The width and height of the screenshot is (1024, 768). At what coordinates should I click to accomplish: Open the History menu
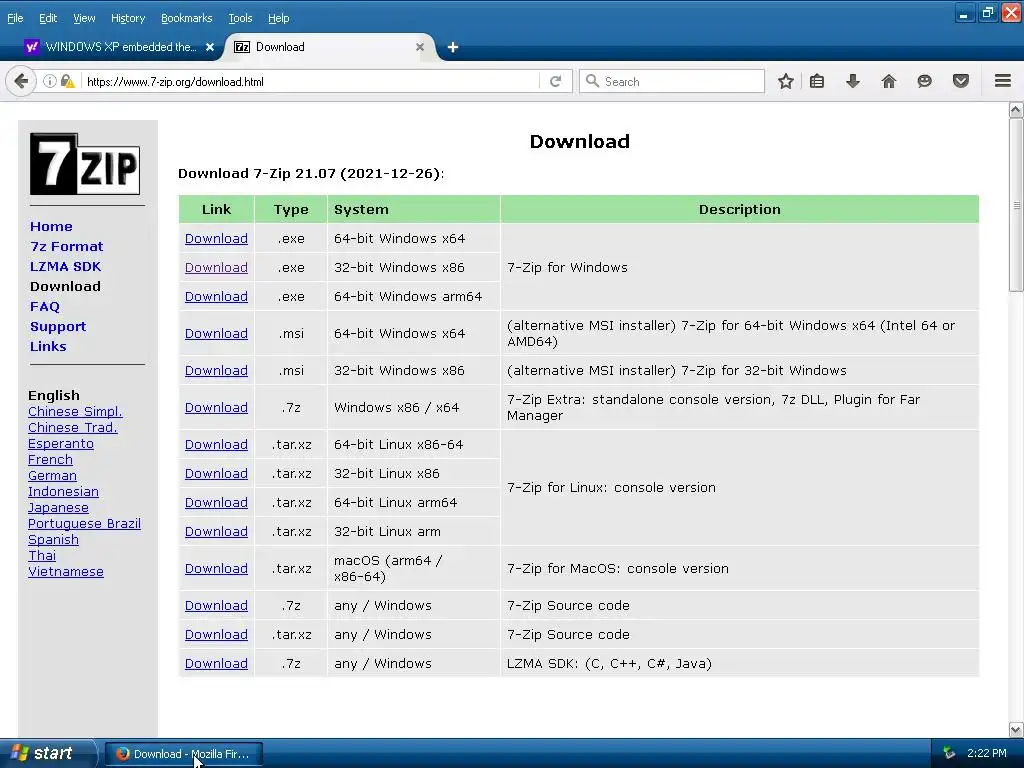pos(128,18)
